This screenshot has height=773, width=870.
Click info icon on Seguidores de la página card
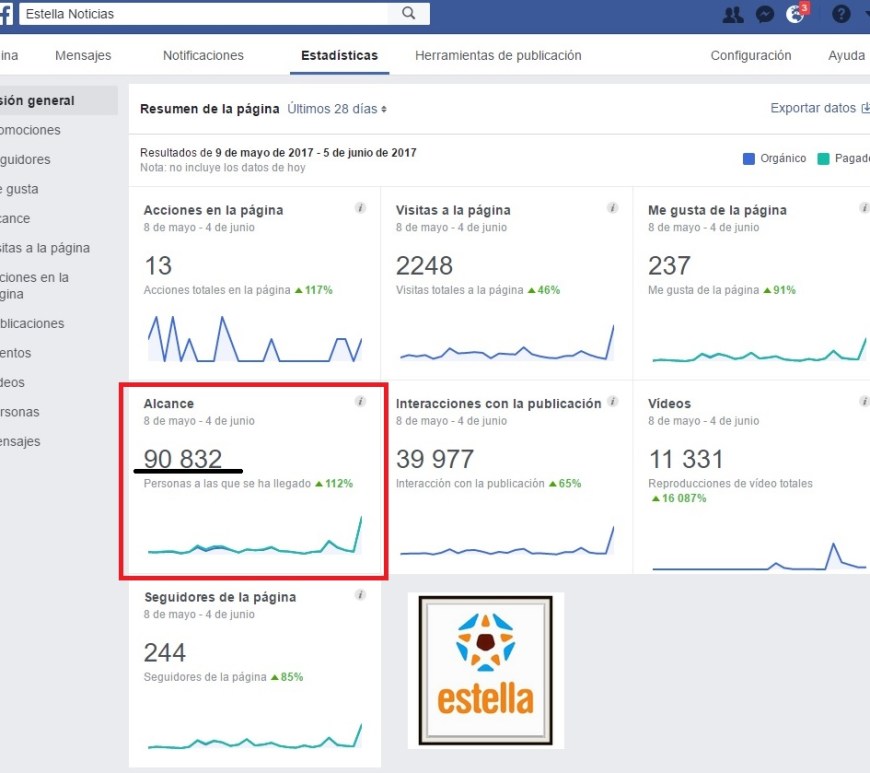360,595
